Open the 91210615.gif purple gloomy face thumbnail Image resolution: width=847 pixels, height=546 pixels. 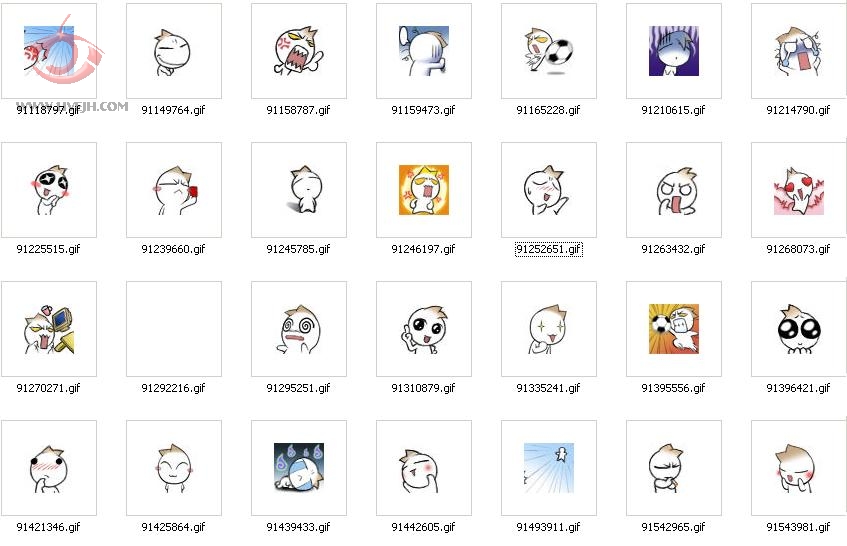pyautogui.click(x=674, y=51)
